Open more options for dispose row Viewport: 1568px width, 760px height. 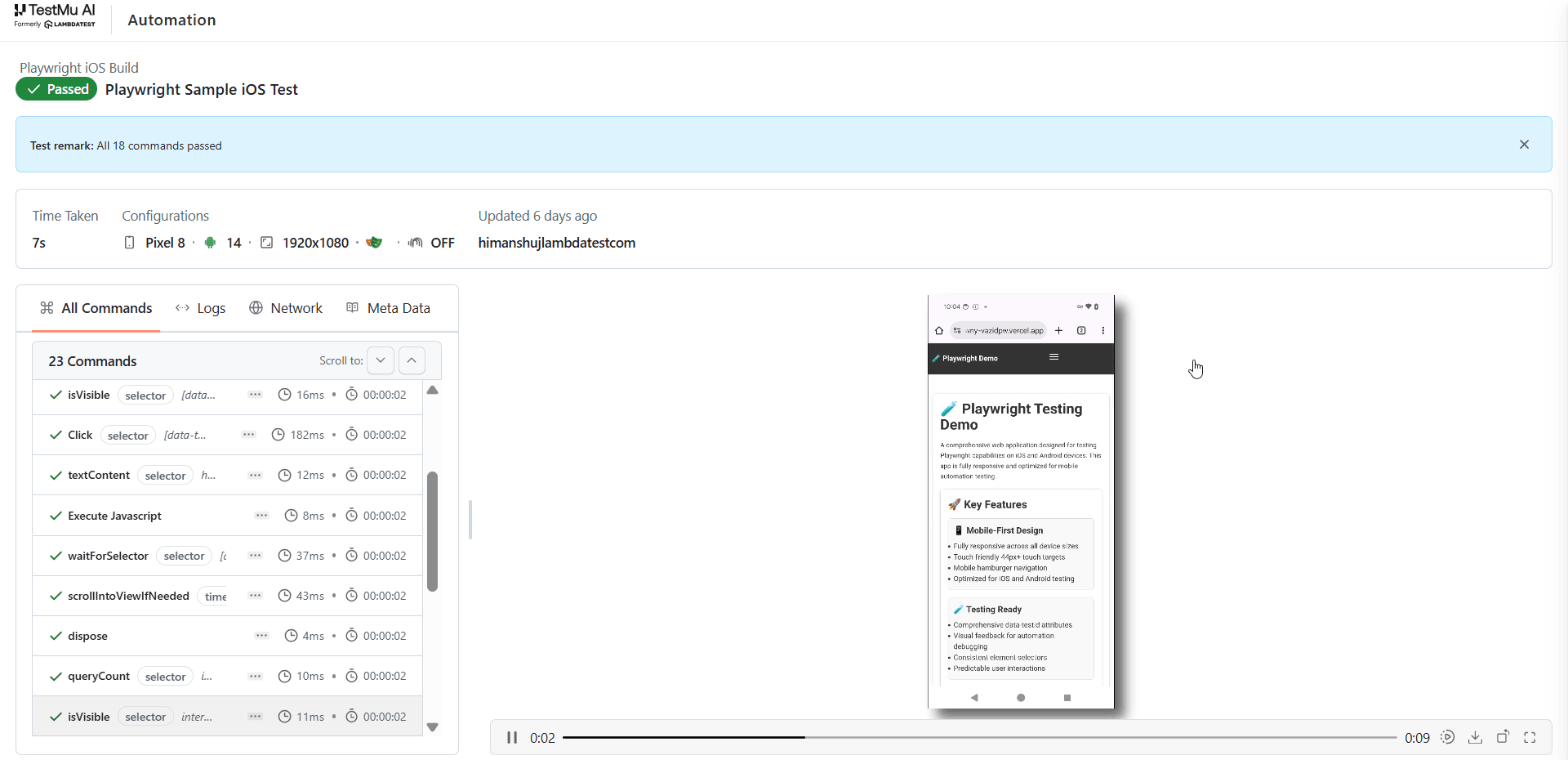tap(261, 636)
